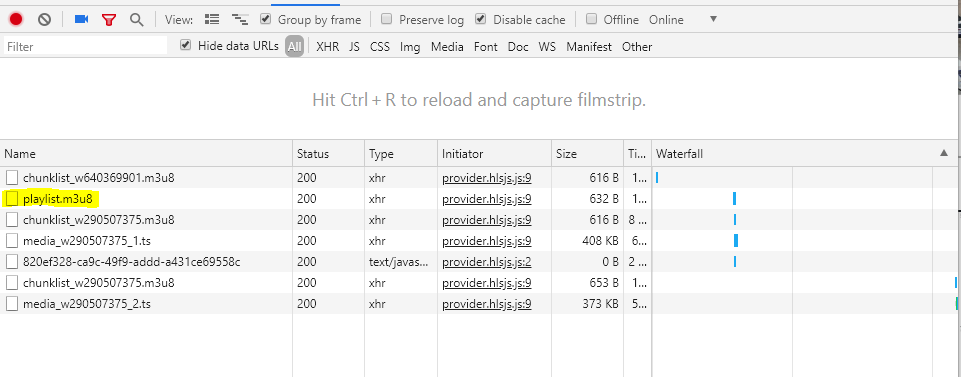
Task: Filter requests by Media type
Action: [447, 47]
